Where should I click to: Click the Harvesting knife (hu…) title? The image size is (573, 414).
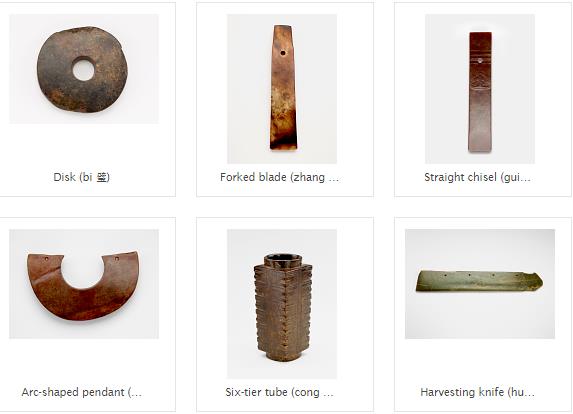tap(477, 392)
